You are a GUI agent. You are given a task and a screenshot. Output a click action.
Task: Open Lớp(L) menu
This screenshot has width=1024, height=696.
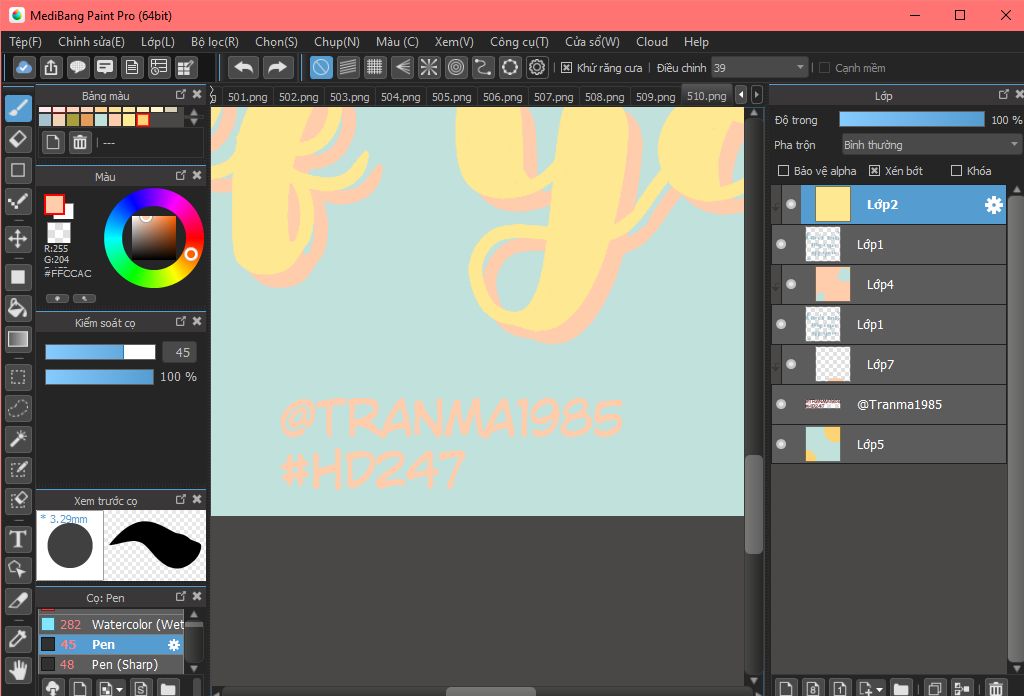tap(158, 42)
